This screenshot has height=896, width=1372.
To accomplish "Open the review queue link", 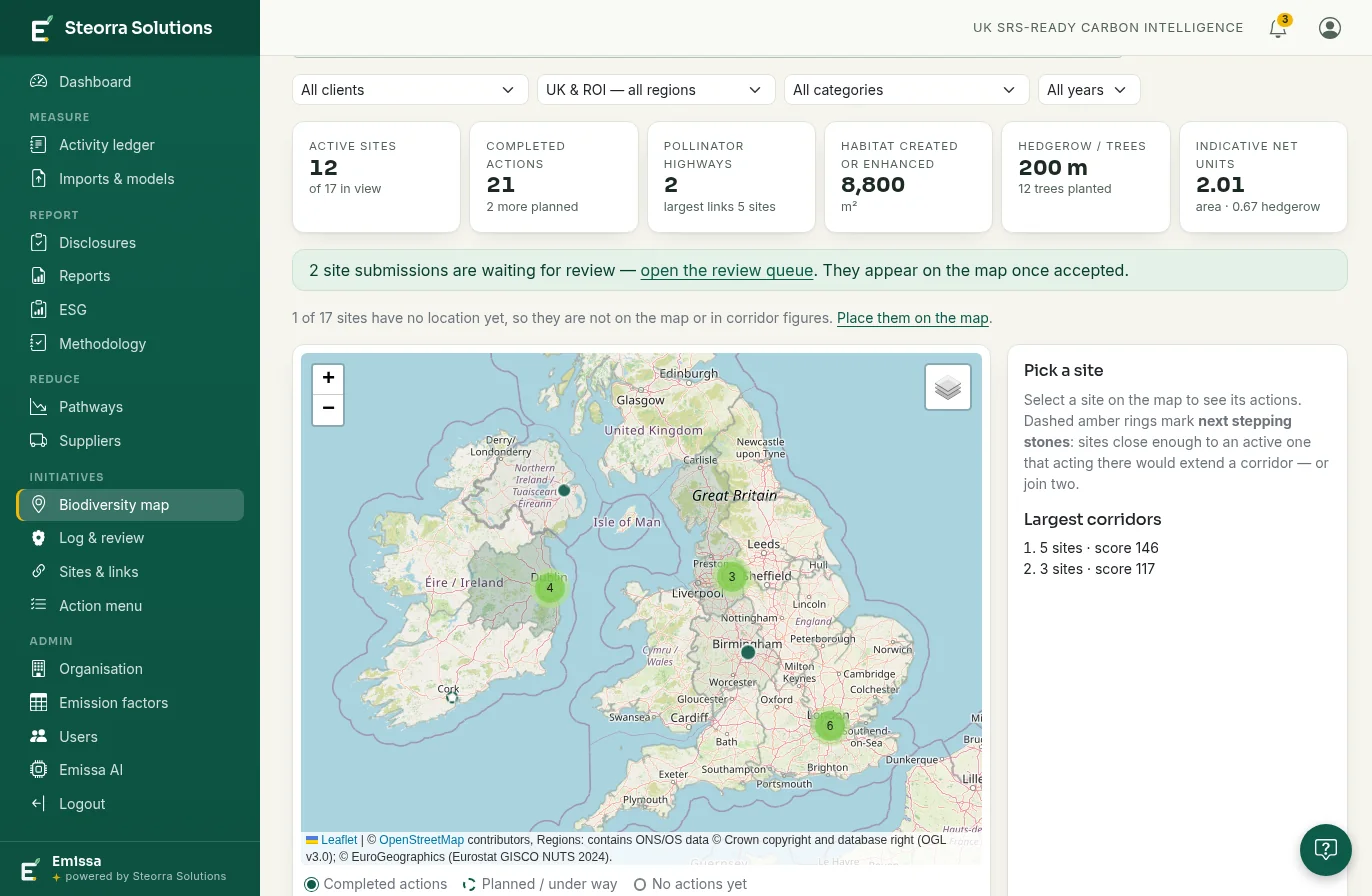I will 727,271.
